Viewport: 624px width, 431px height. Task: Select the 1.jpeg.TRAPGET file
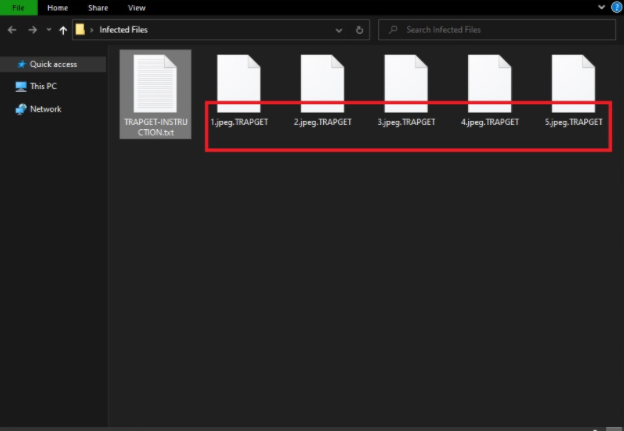[x=239, y=90]
